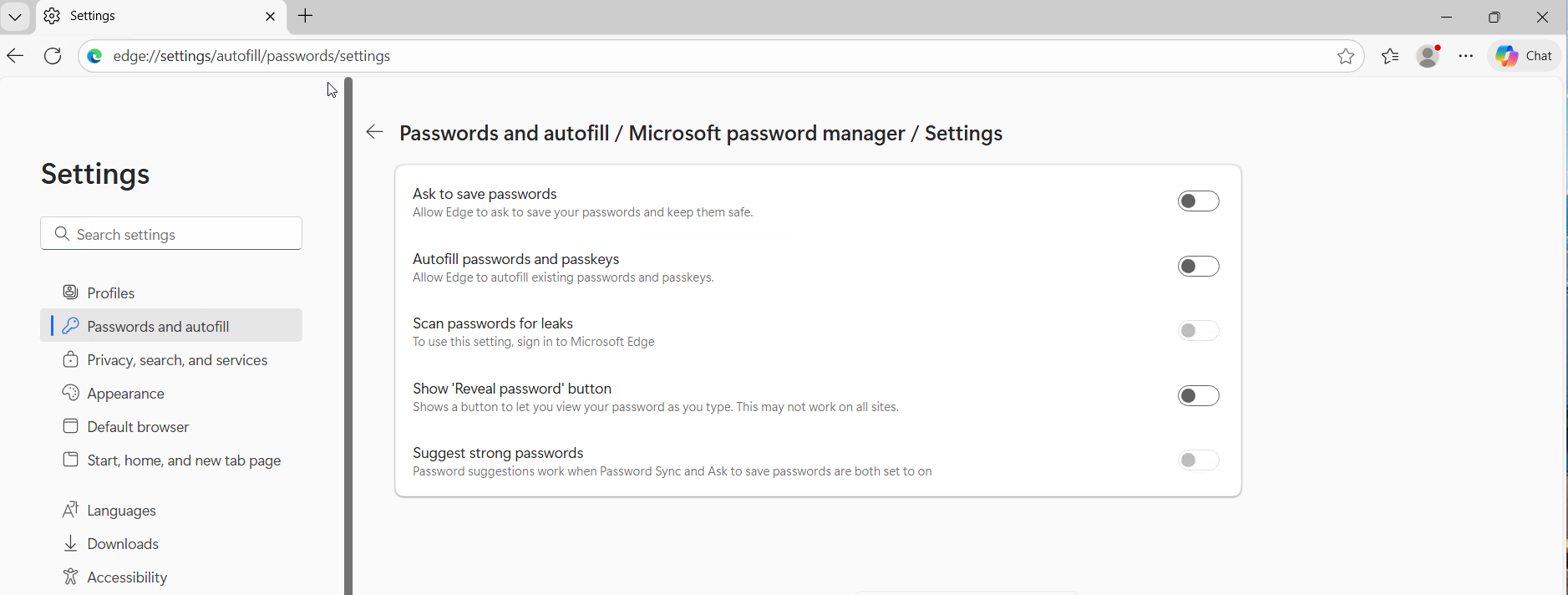The image size is (1568, 595).
Task: Click the Default browser window icon
Action: 71,426
